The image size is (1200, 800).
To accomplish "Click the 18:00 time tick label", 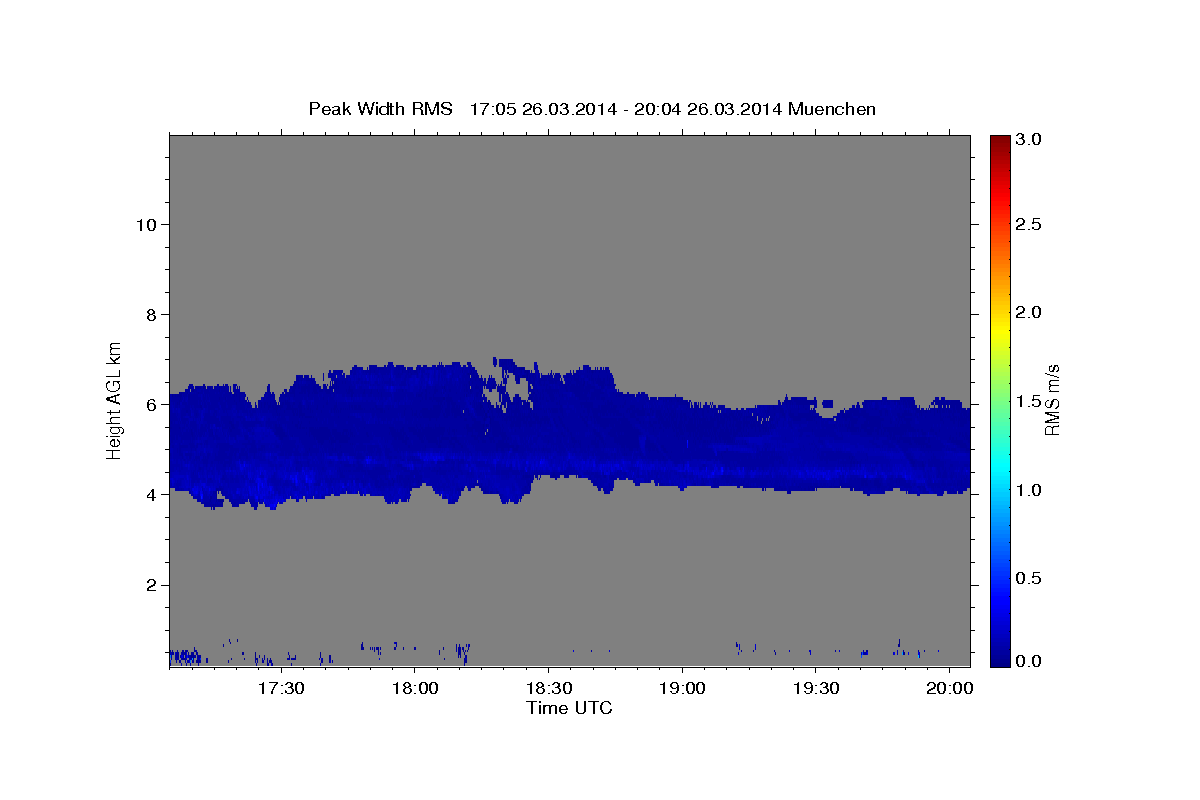I will (415, 688).
